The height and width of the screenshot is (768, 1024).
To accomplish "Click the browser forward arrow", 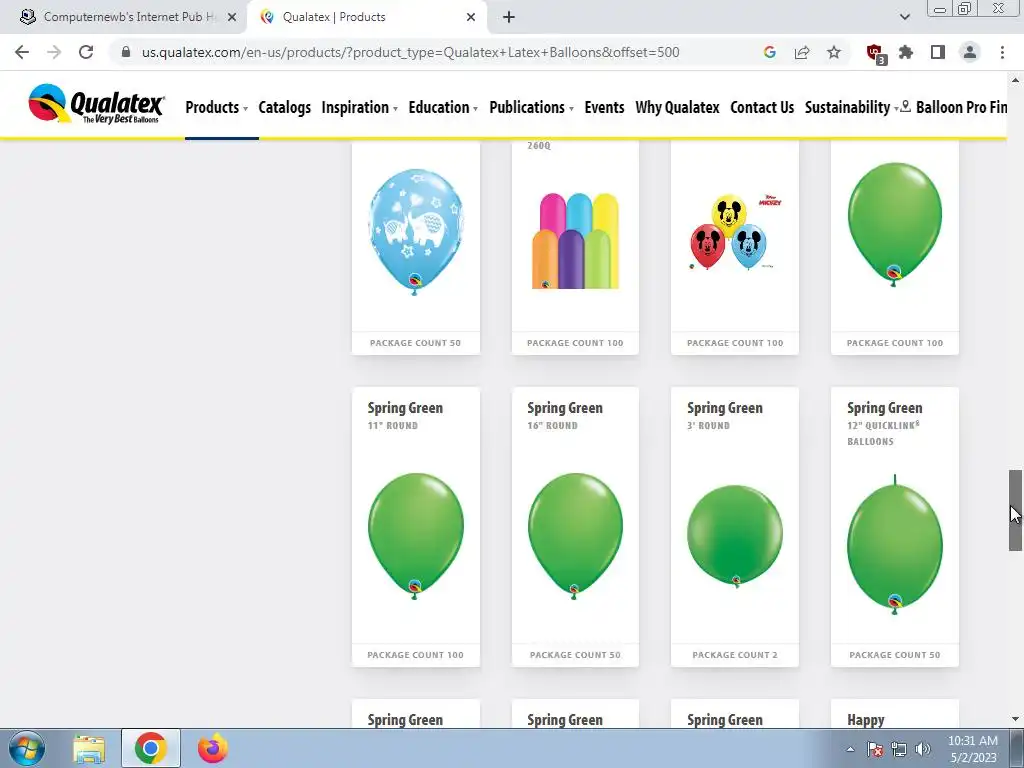I will point(54,52).
